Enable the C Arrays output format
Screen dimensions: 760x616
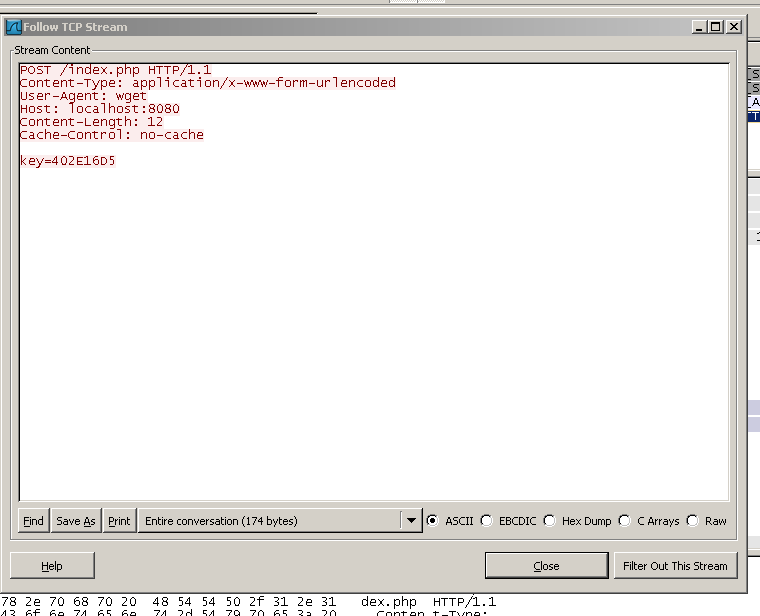tap(625, 521)
